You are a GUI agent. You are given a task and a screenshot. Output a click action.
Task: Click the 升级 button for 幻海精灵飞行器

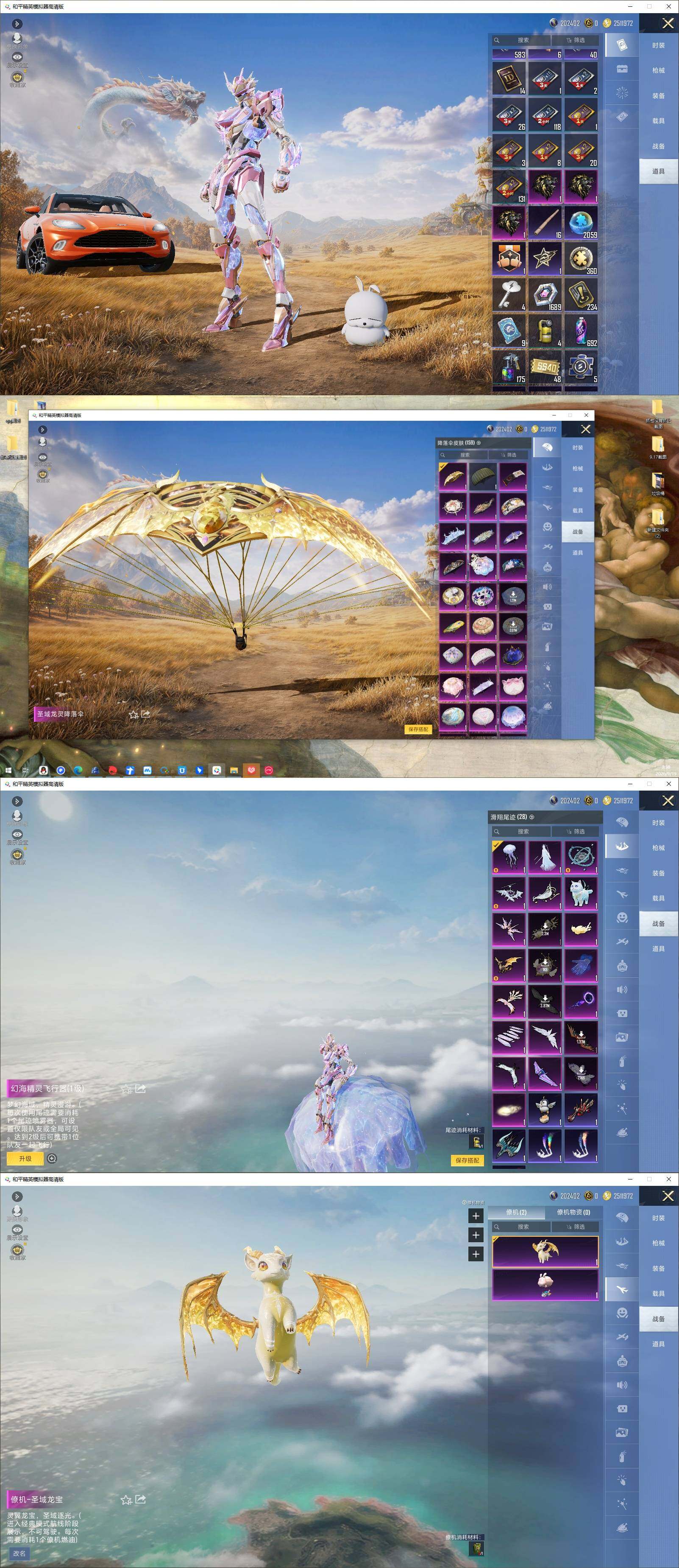pos(25,1158)
